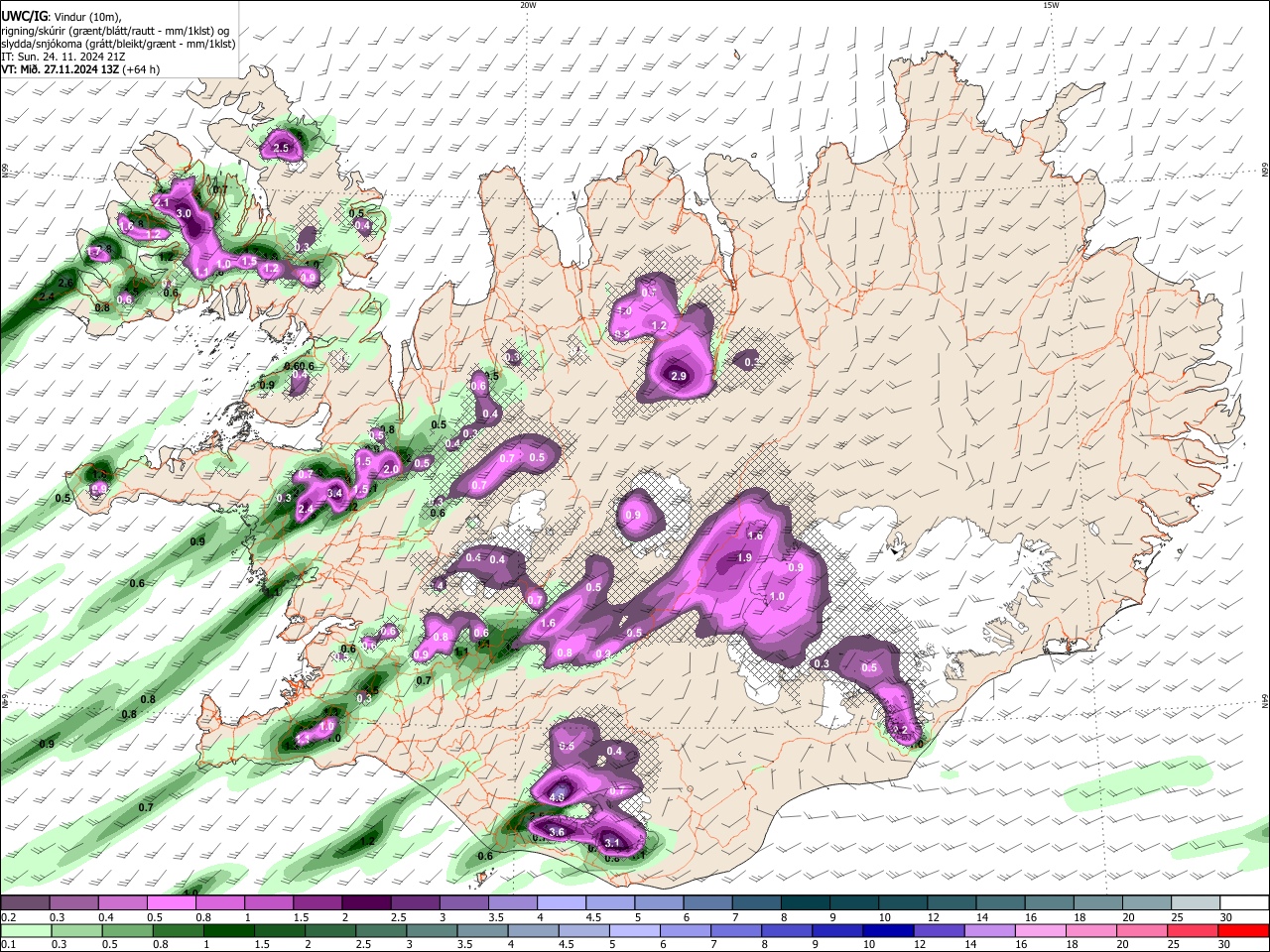Click the '15W' longitude label

pyautogui.click(x=1051, y=5)
